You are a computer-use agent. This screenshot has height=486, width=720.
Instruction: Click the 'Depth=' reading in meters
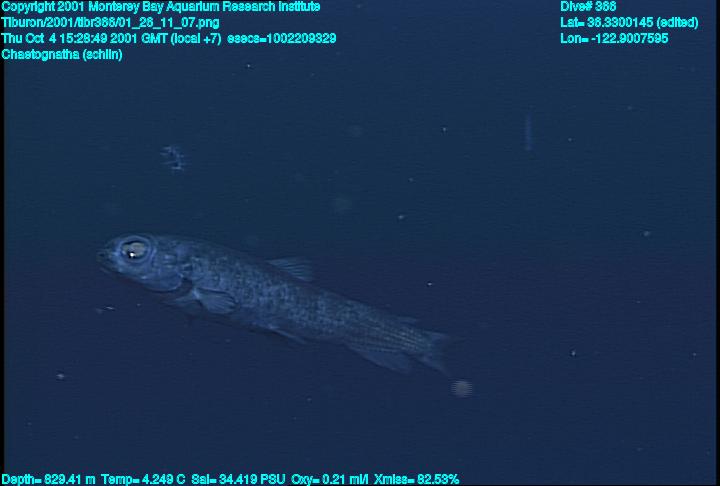pyautogui.click(x=48, y=479)
